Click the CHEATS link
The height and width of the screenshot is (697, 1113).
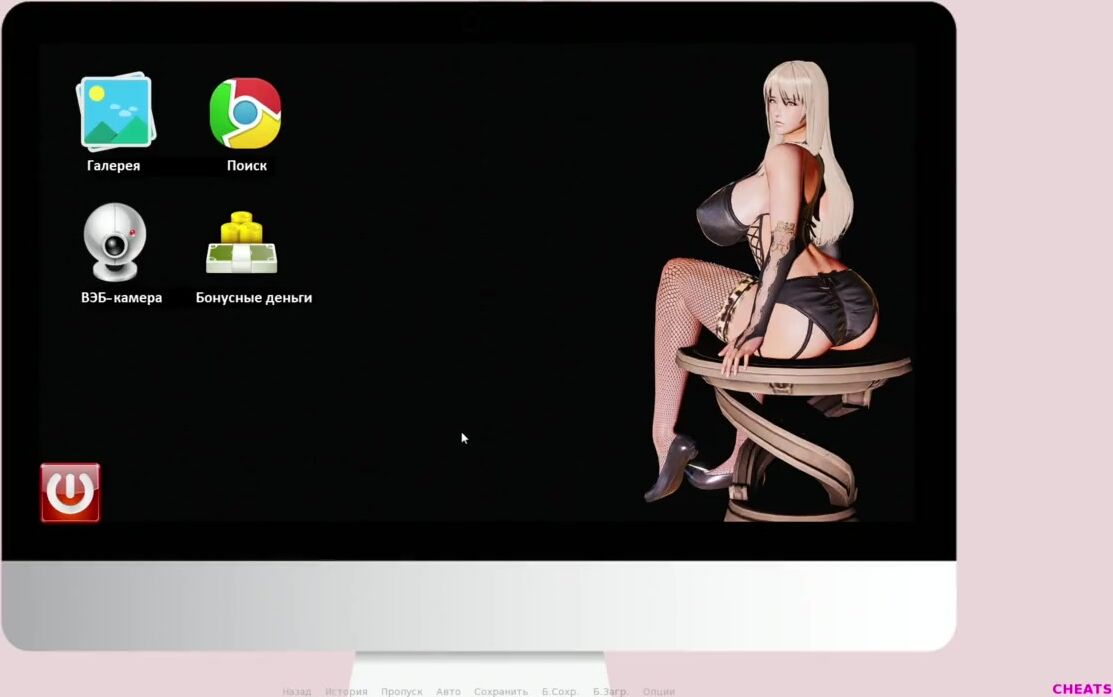(1081, 689)
